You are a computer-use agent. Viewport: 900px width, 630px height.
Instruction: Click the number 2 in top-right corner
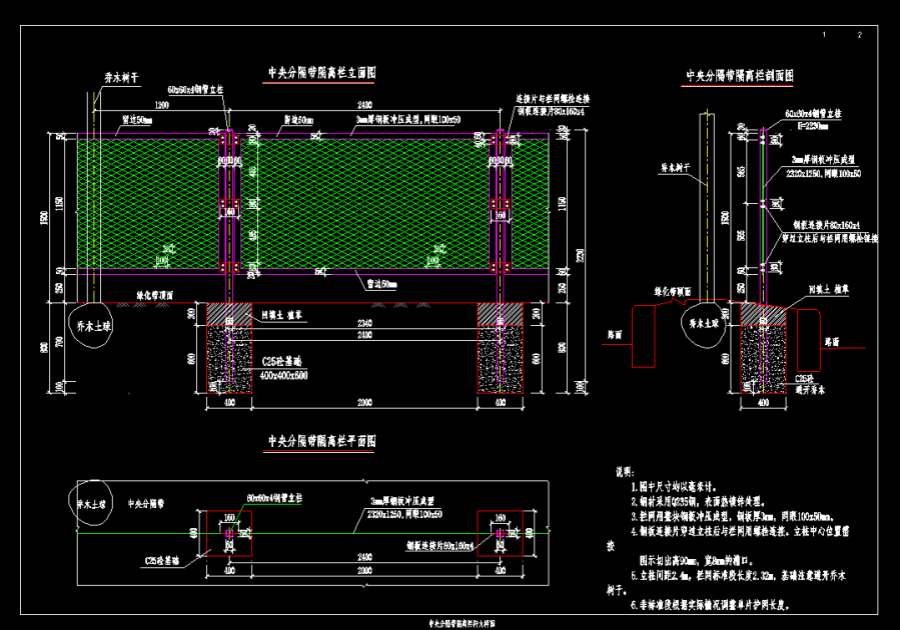(x=859, y=35)
